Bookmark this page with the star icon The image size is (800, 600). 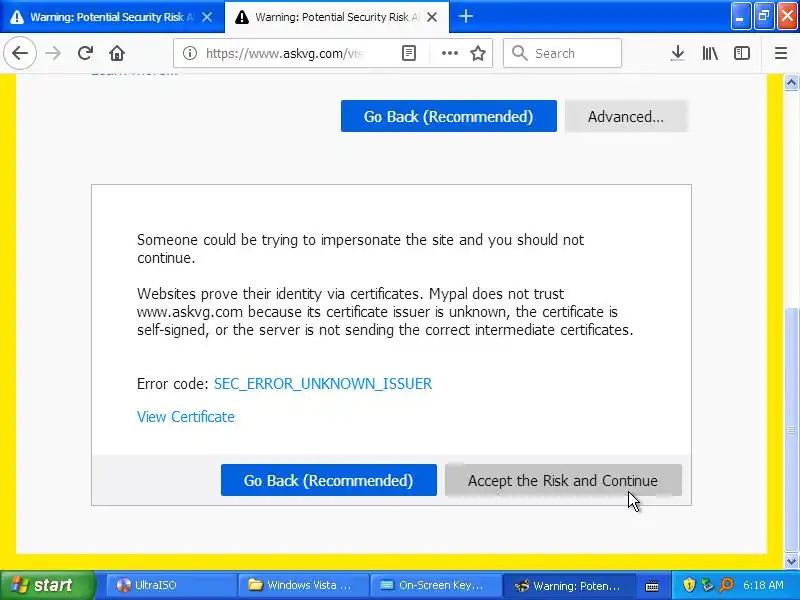coord(478,53)
